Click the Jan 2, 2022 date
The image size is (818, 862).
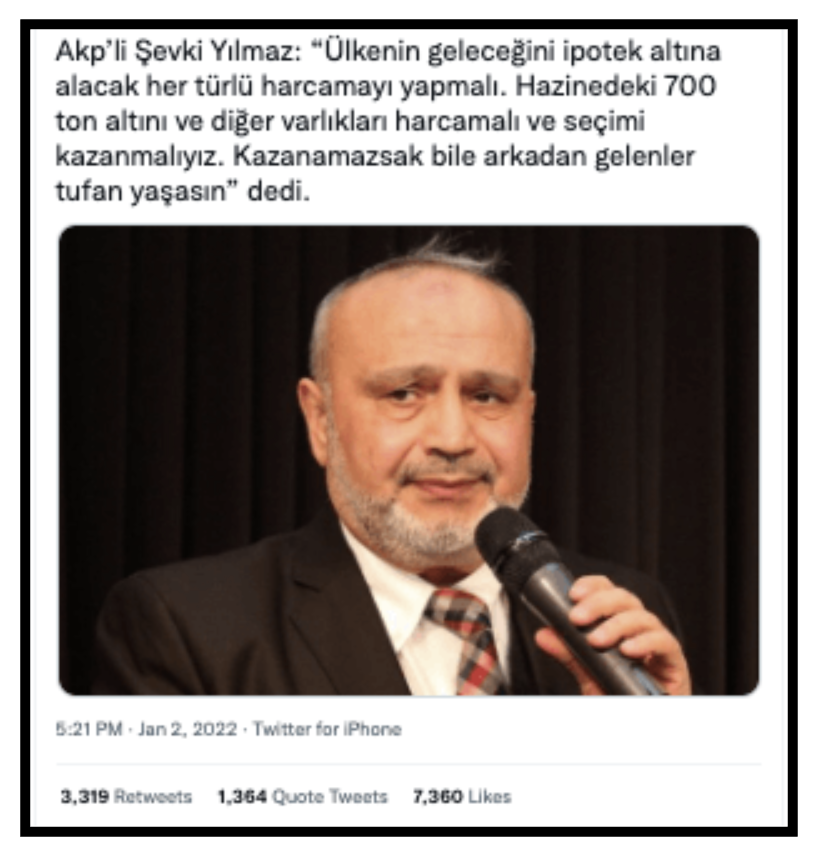pyautogui.click(x=187, y=729)
